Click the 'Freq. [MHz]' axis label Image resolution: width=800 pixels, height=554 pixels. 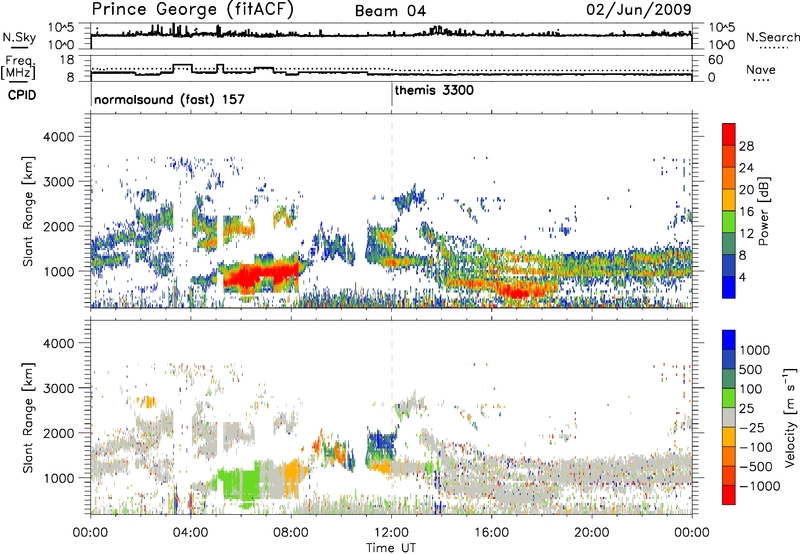point(19,67)
